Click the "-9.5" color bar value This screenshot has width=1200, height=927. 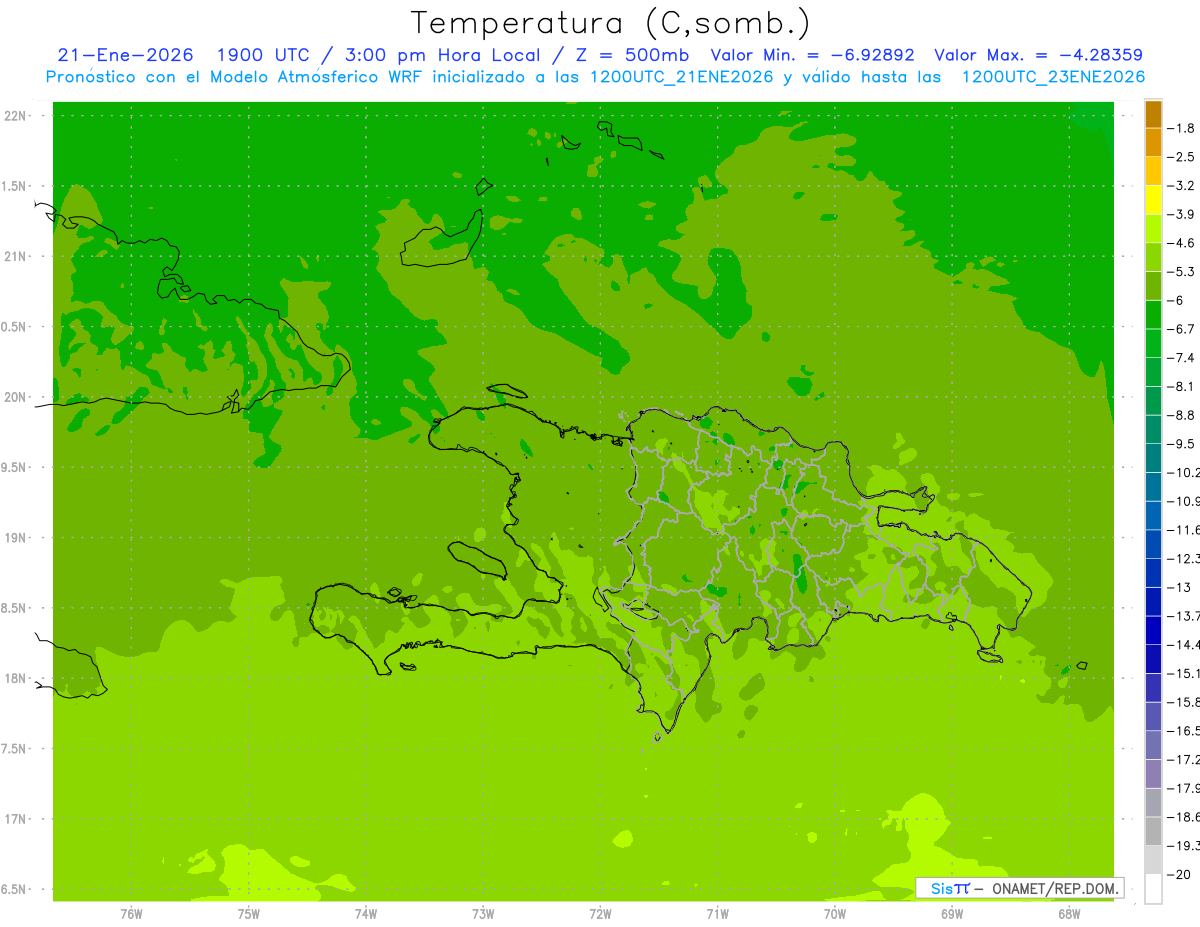[x=1181, y=444]
